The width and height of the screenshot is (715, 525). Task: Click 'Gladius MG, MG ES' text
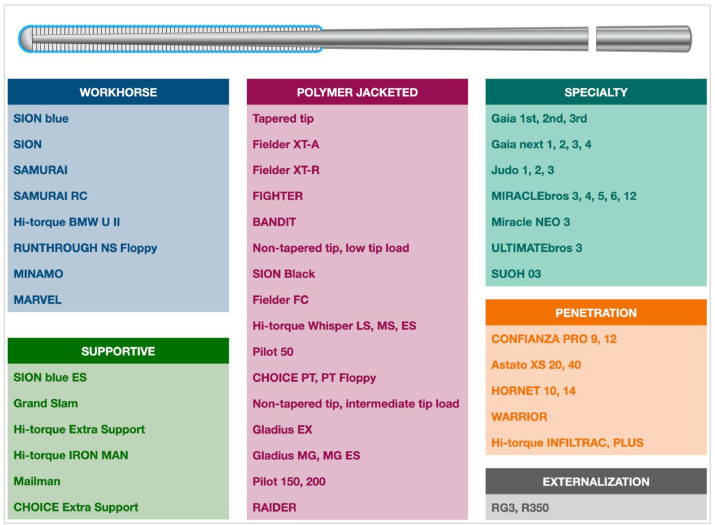pos(306,456)
